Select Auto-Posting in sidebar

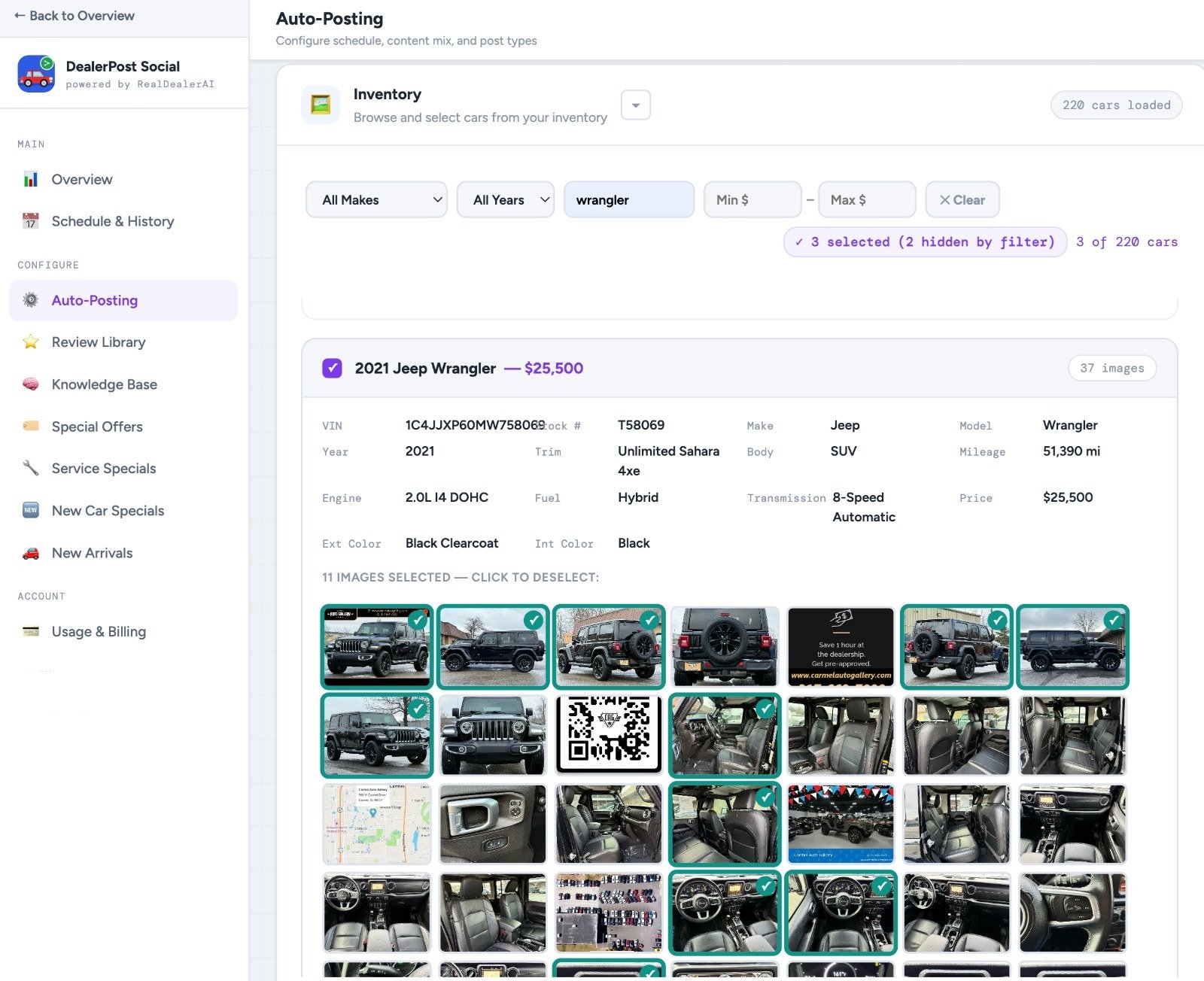click(x=123, y=300)
